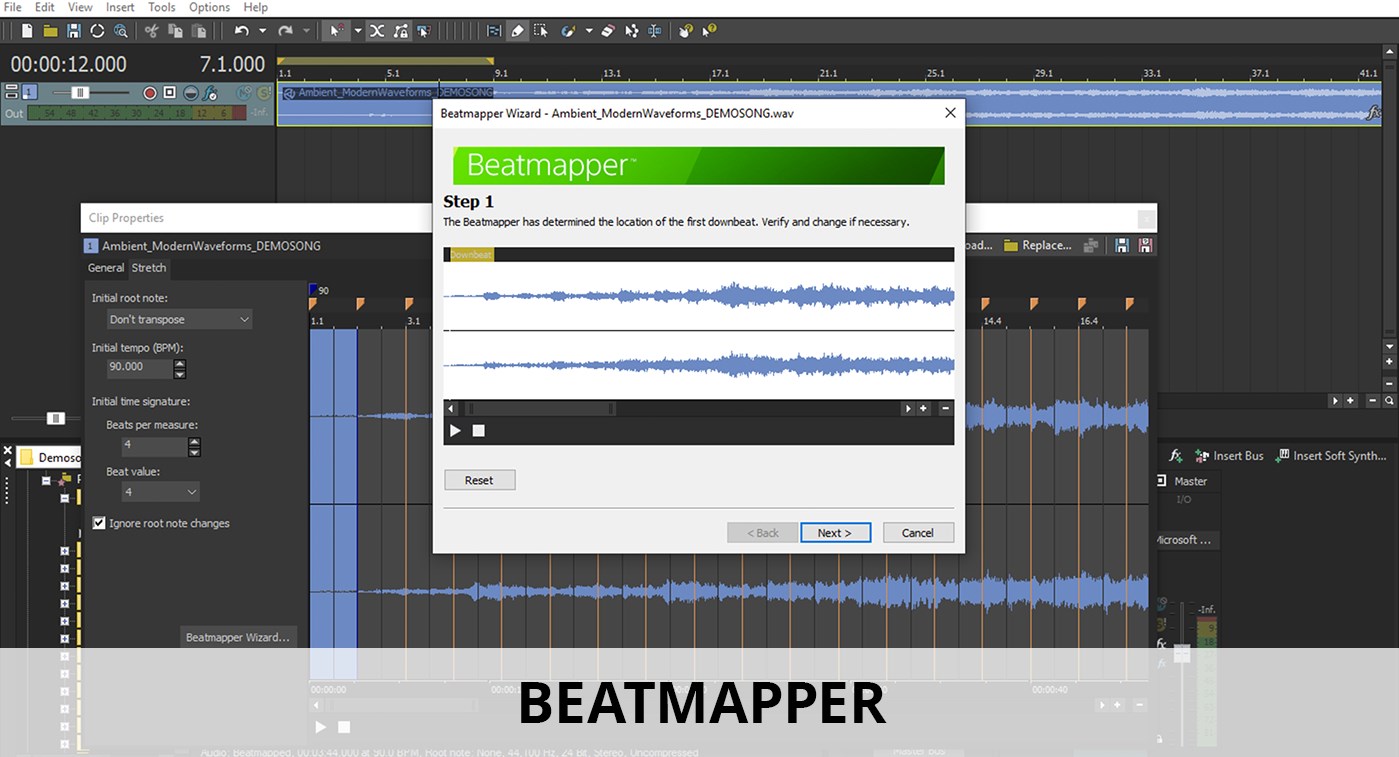Open the Initial root note dropdown
1399x757 pixels.
tap(178, 318)
